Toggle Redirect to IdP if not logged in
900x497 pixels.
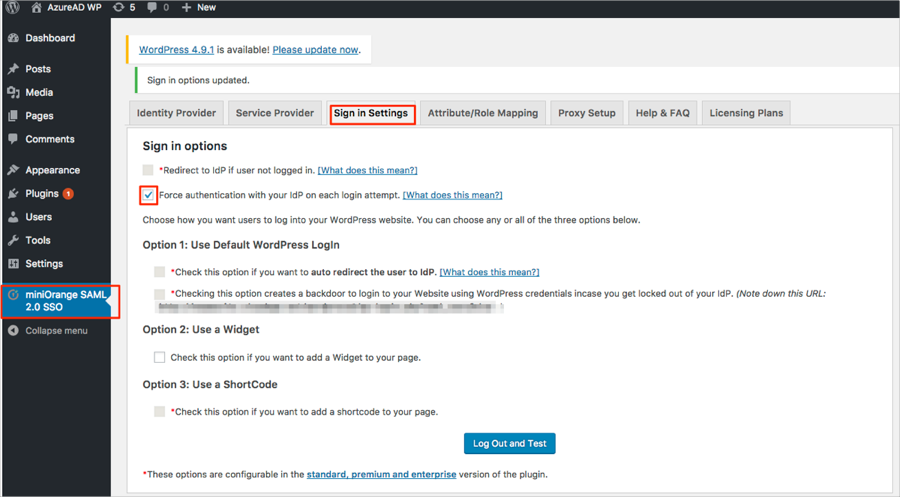148,170
